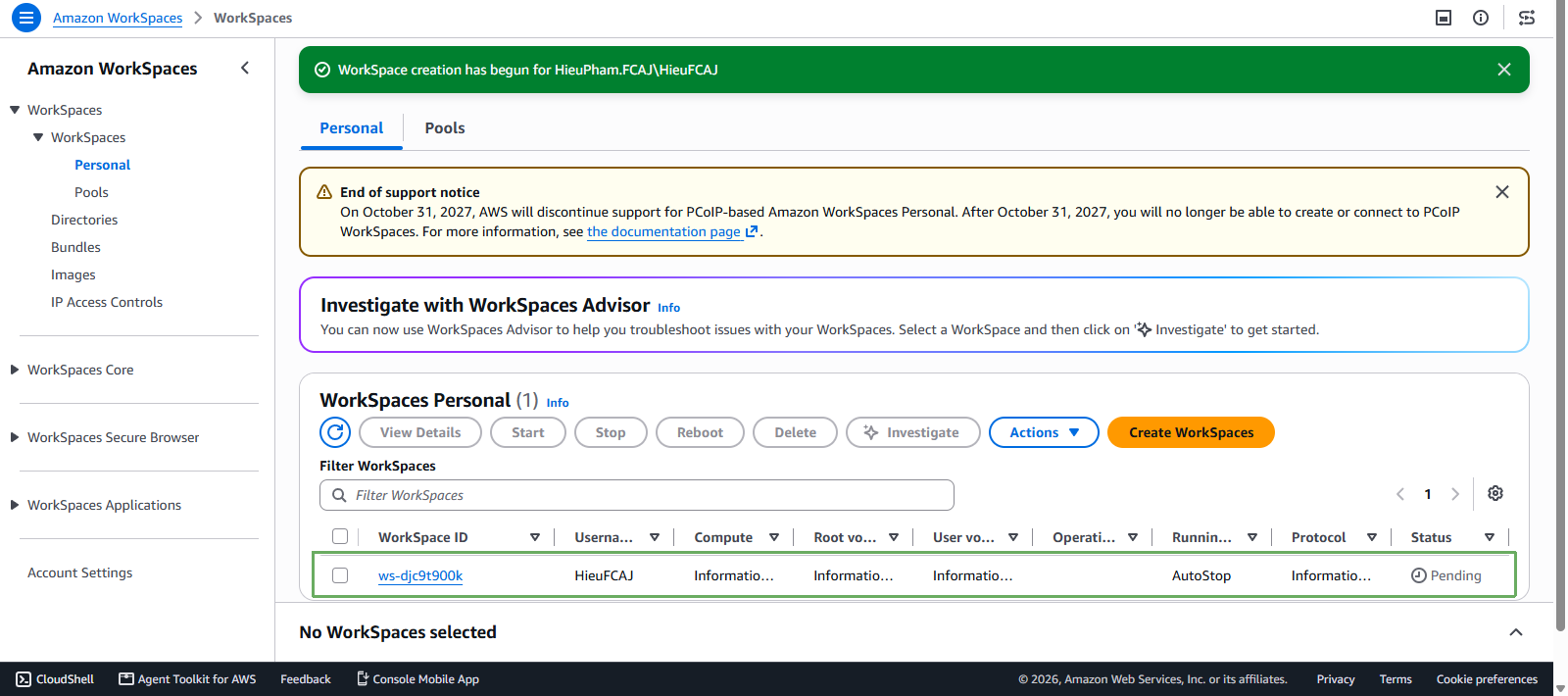Viewport: 1568px width, 696px height.
Task: Click the Pending status clock icon
Action: (x=1418, y=575)
